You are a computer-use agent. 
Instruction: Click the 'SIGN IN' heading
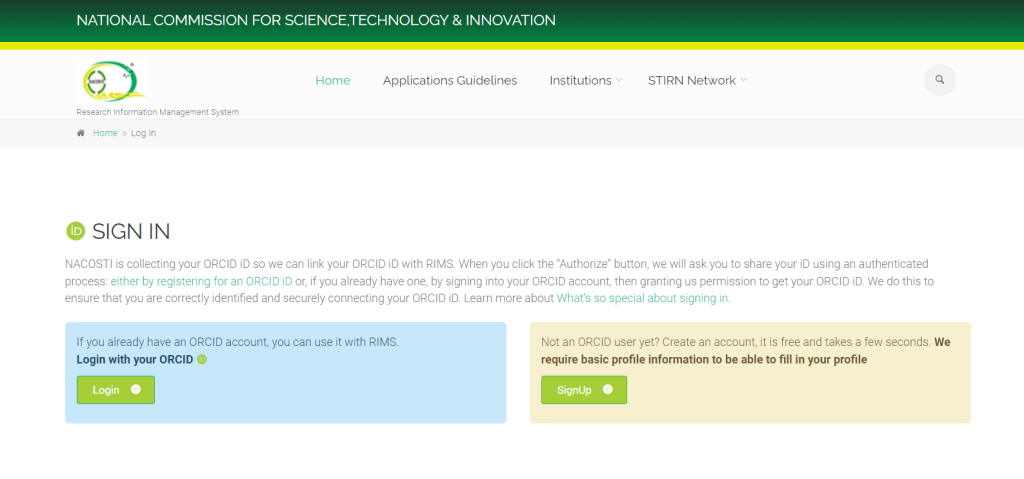tap(131, 231)
